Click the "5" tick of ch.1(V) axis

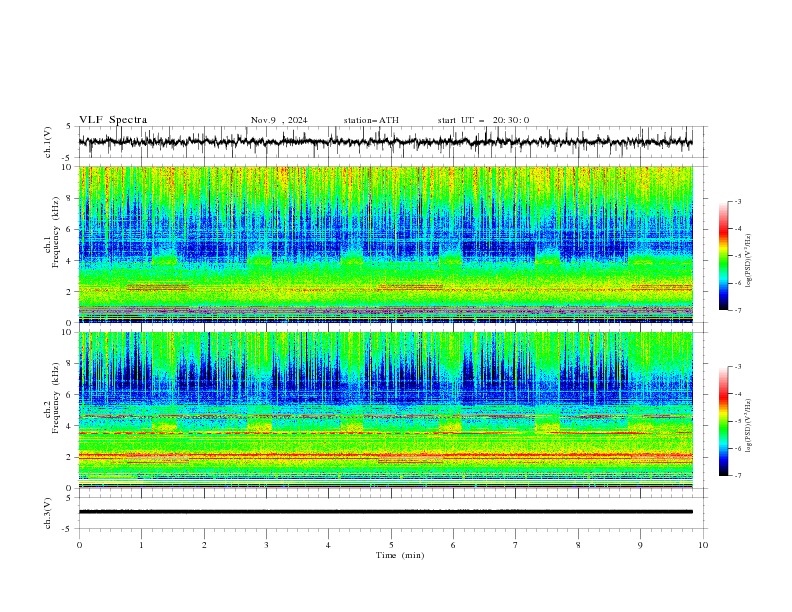[x=71, y=127]
